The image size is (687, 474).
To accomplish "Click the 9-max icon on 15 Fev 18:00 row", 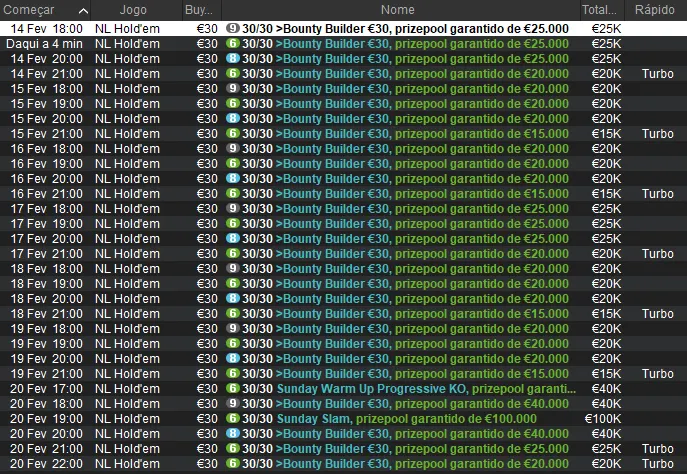I will [x=233, y=88].
